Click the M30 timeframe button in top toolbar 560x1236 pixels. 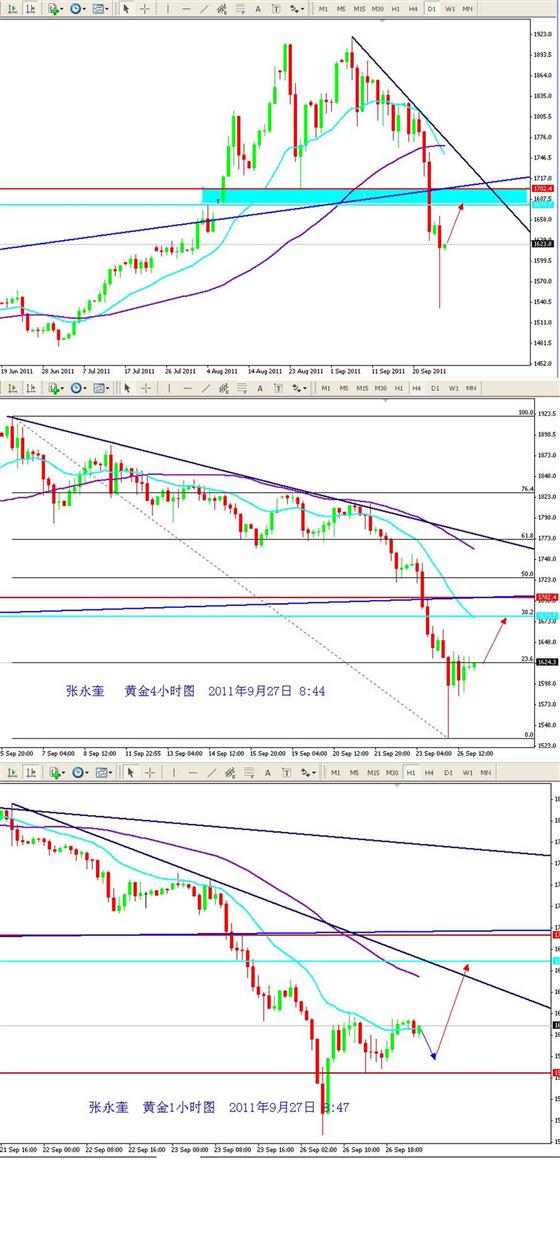click(377, 8)
